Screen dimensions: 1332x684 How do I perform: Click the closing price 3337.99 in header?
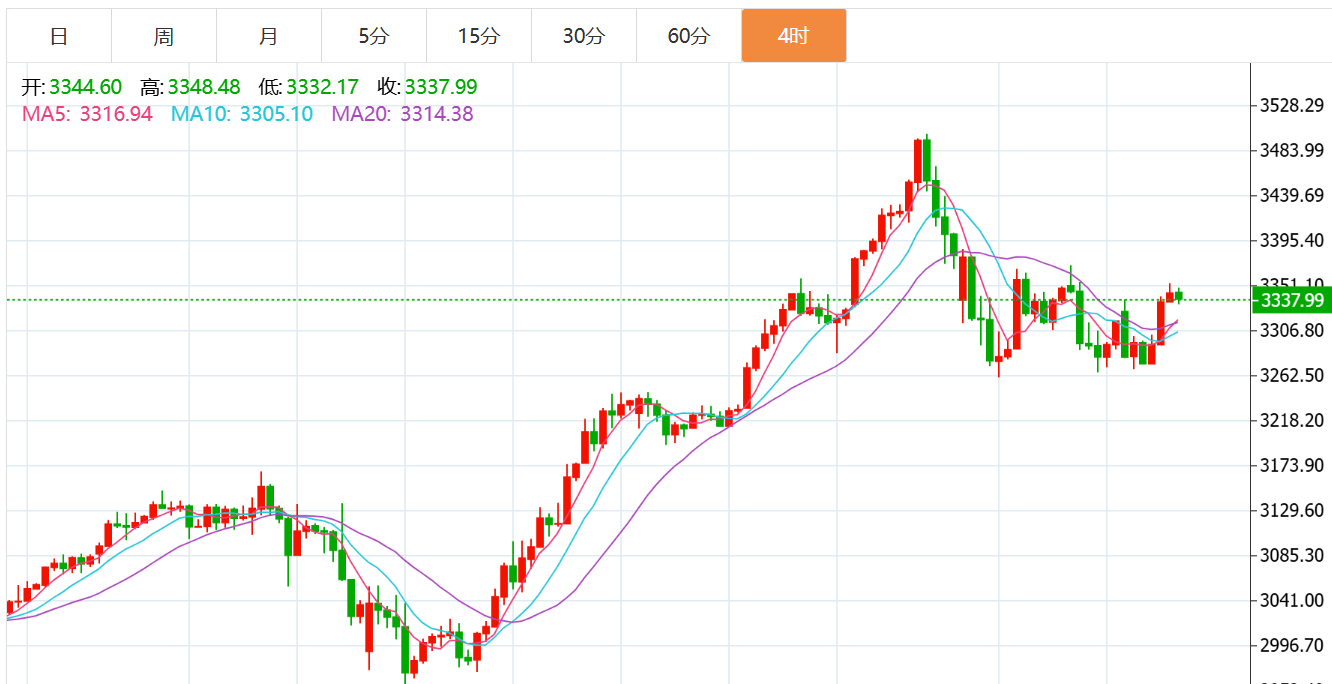coord(441,87)
